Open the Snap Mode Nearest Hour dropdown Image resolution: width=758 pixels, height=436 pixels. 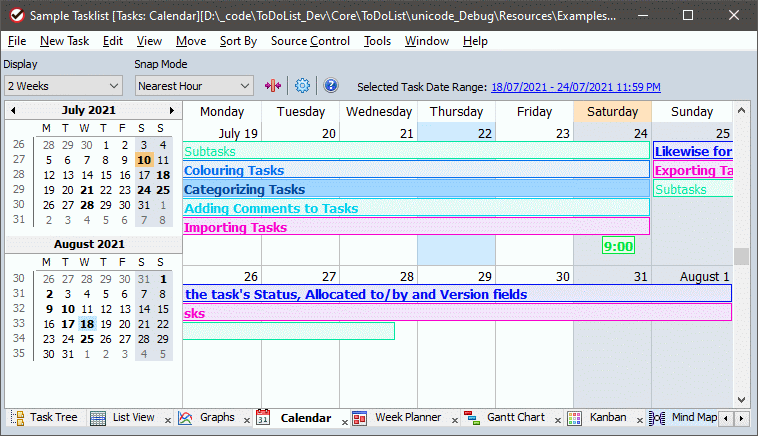tap(194, 86)
